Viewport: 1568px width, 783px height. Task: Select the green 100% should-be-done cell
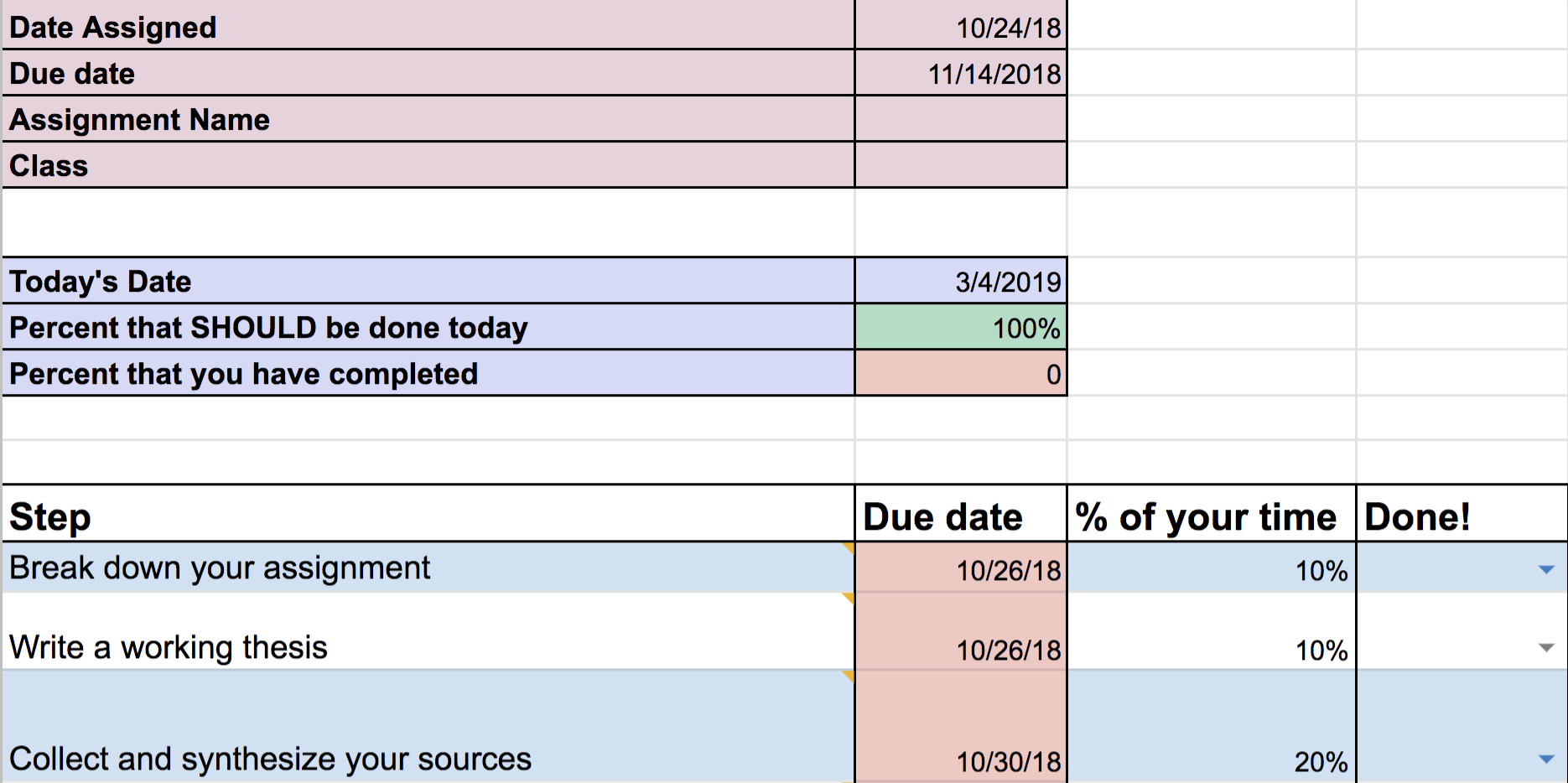pyautogui.click(x=960, y=328)
